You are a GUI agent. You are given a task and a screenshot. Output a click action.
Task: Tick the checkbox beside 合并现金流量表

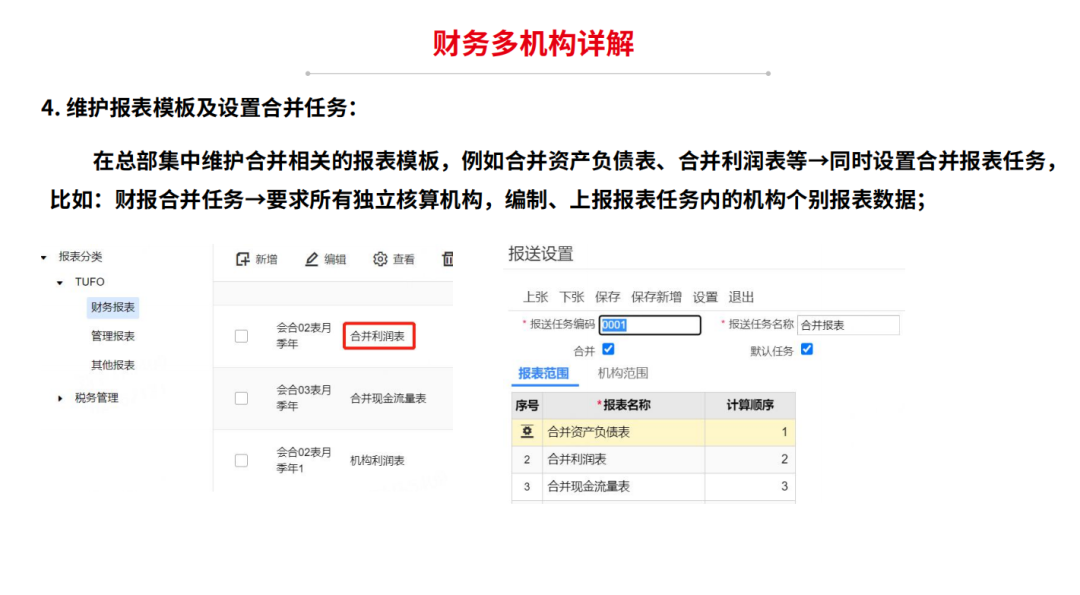pyautogui.click(x=241, y=398)
